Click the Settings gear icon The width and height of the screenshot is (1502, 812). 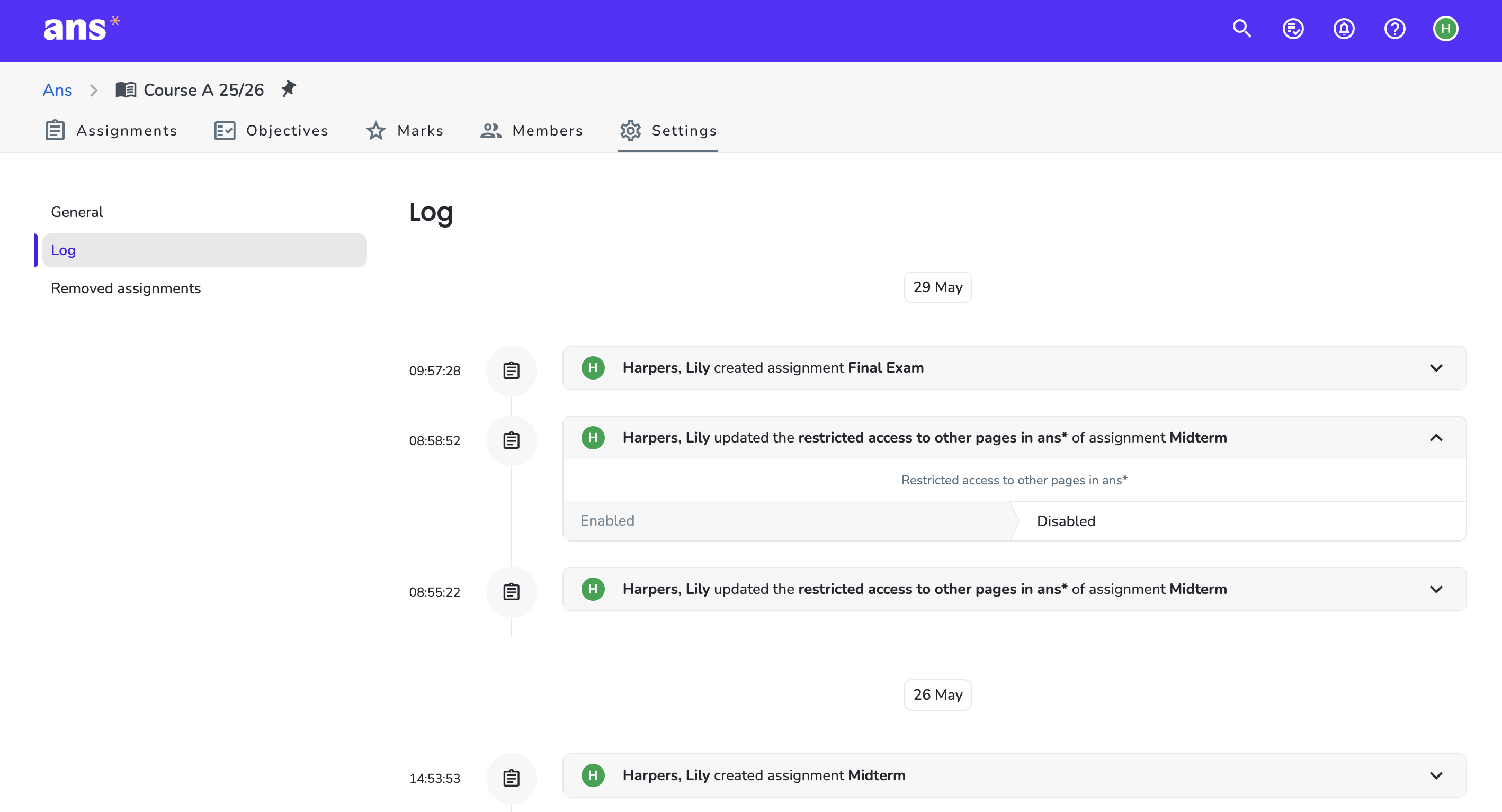[x=630, y=131]
